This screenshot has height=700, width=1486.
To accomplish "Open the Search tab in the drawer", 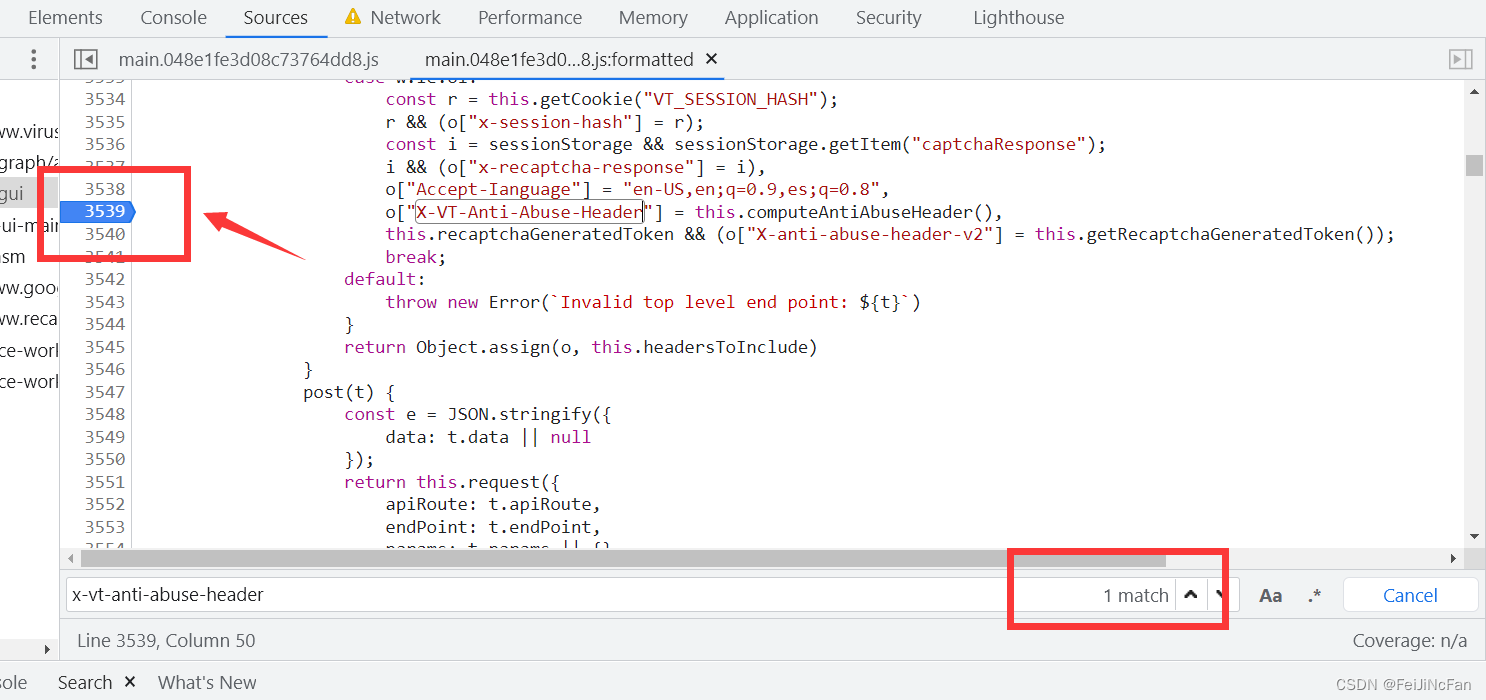I will pyautogui.click(x=85, y=682).
